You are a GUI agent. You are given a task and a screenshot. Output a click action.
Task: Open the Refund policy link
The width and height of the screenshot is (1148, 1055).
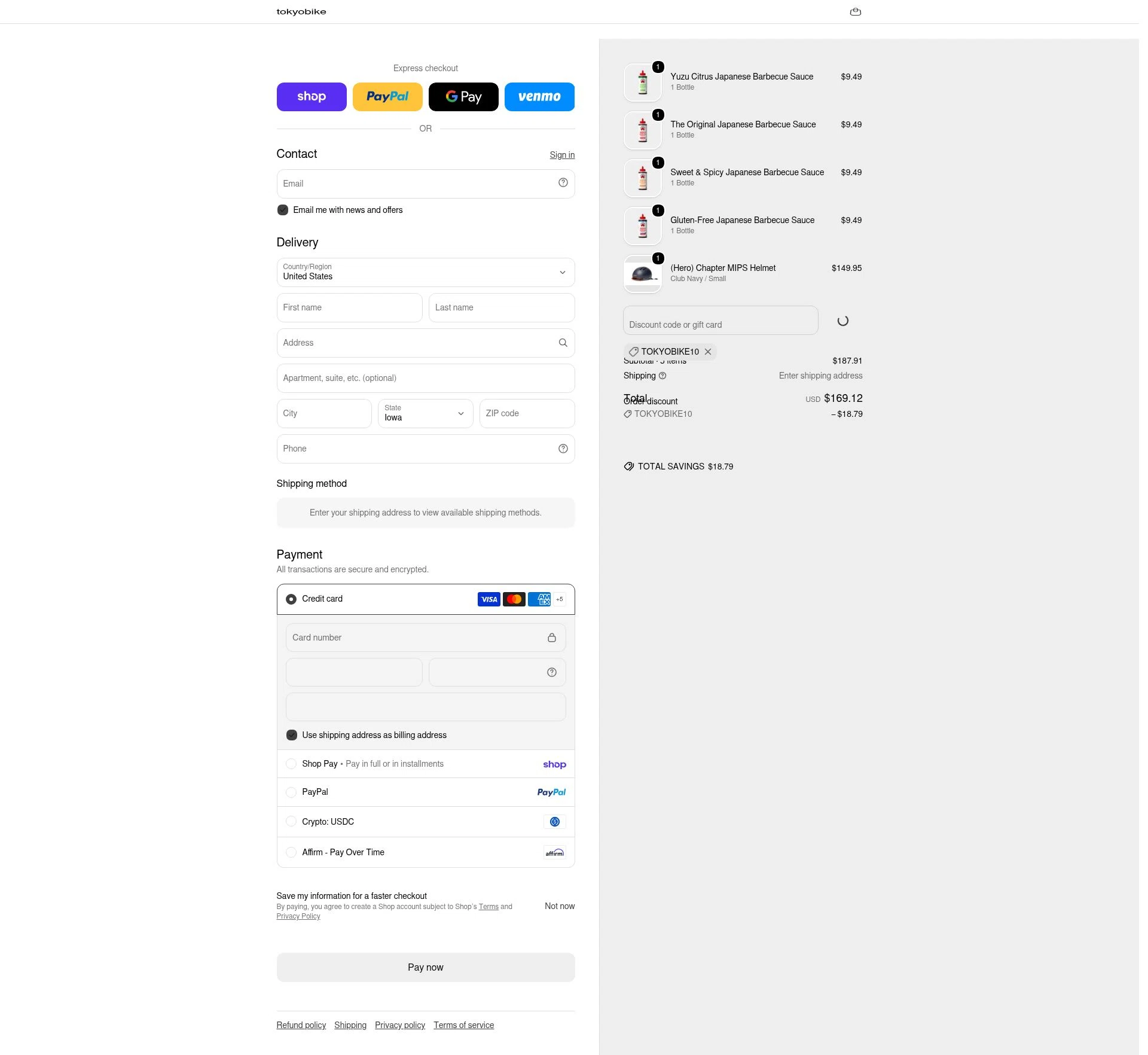[x=301, y=1025]
